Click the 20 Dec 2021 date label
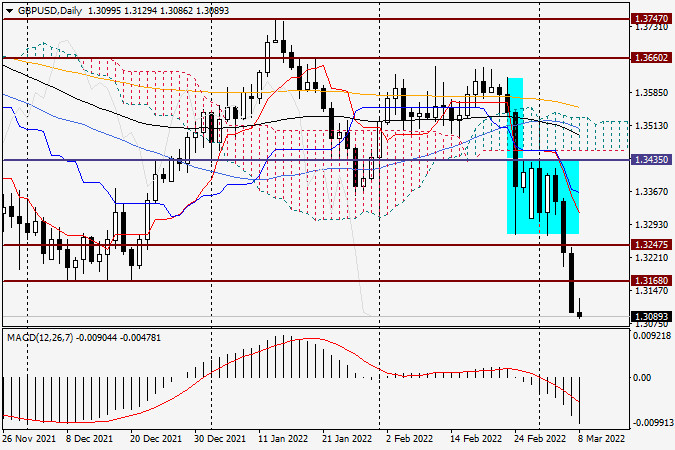This screenshot has width=675, height=450. (x=155, y=439)
